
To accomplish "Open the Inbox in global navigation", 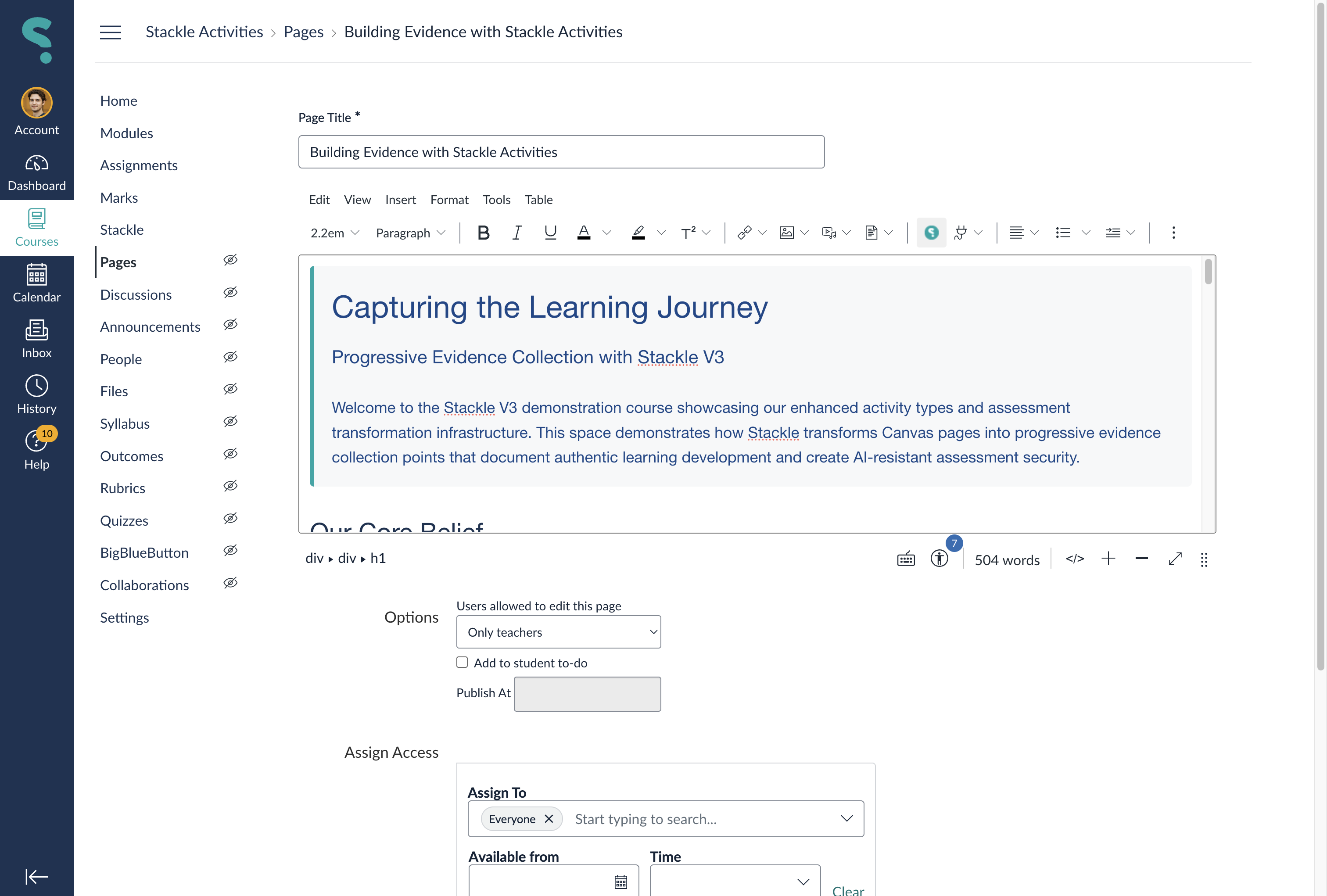I will (36, 339).
